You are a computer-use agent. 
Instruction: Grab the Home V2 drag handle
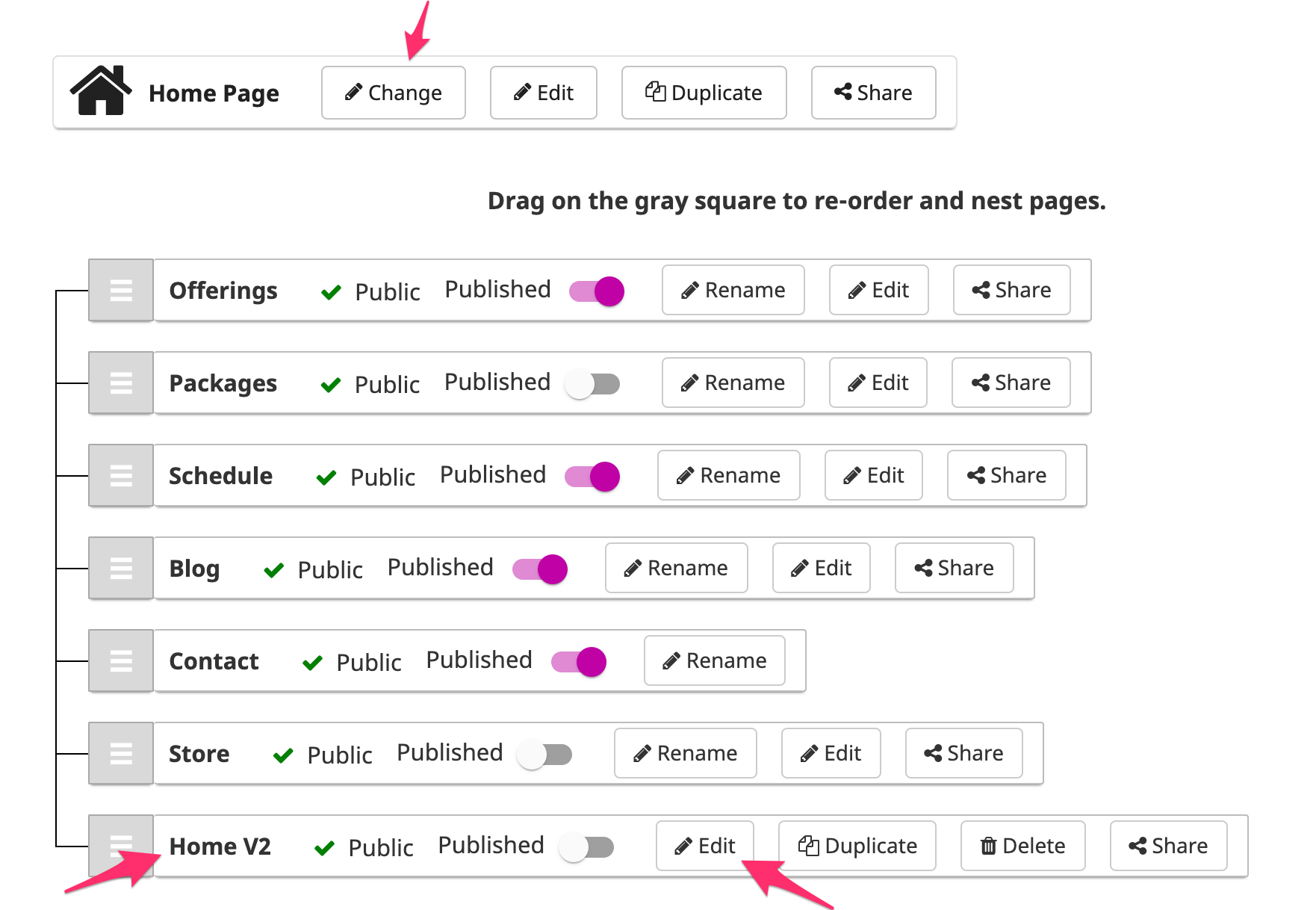(121, 846)
